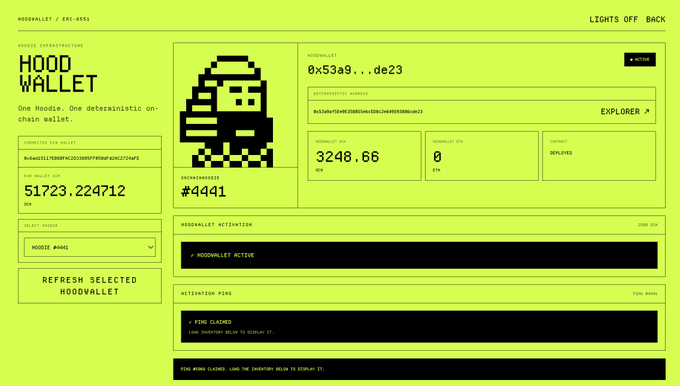Click the BACK link in header
Screen dimensions: 680x386
655,20
